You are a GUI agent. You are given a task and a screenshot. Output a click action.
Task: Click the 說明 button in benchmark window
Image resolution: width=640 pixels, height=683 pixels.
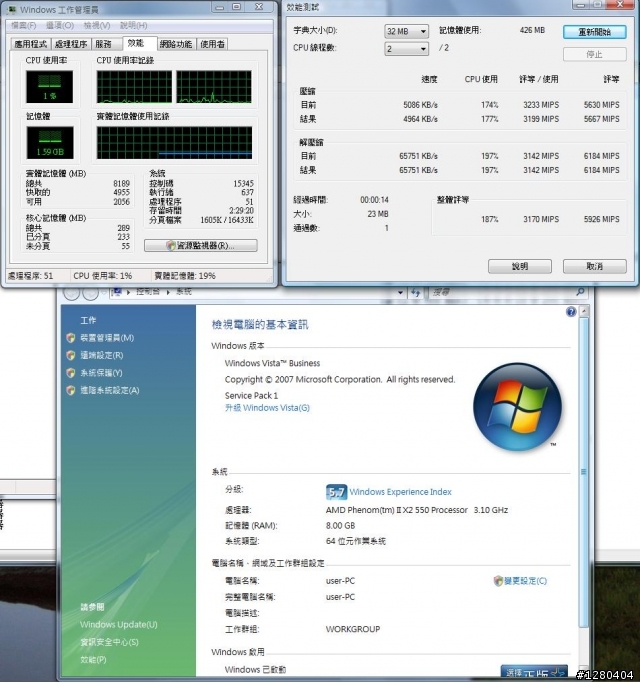coord(520,266)
